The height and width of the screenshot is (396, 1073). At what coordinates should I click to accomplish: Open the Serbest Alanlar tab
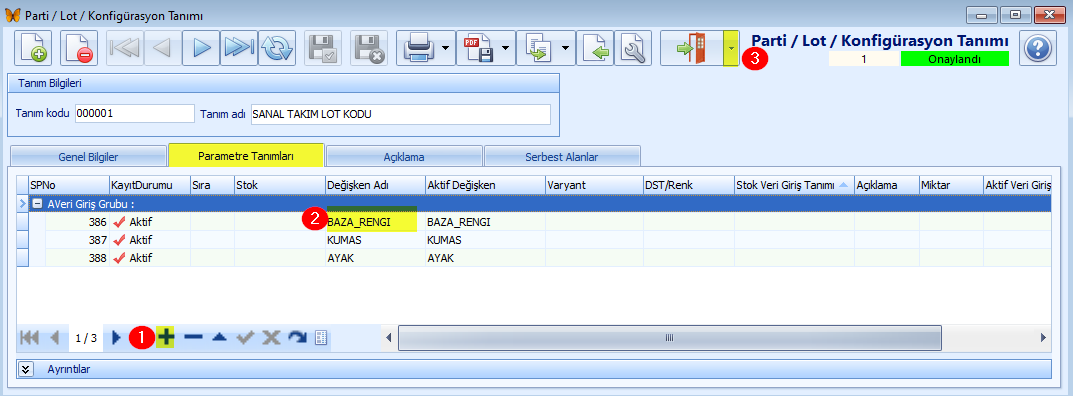pos(562,157)
